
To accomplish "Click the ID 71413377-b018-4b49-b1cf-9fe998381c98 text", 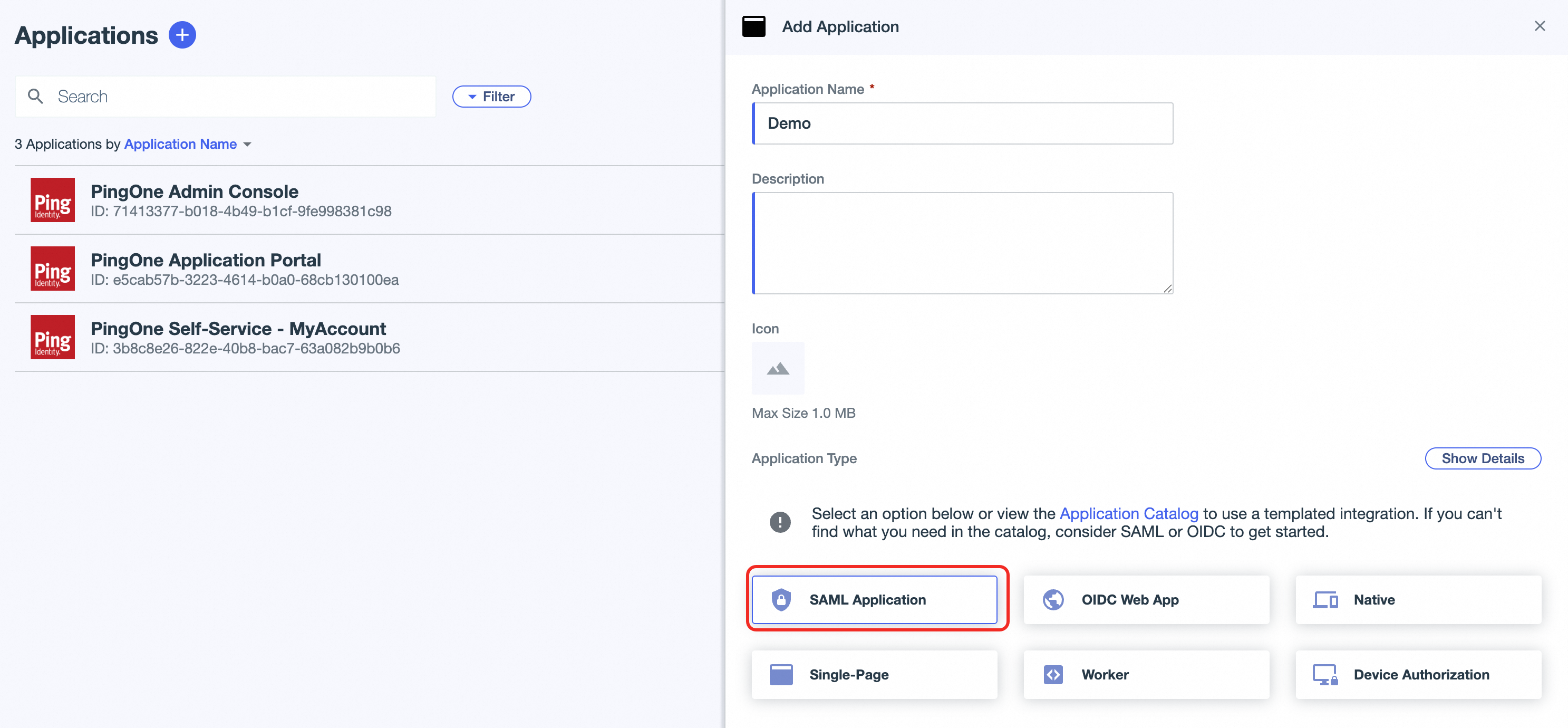I will [x=241, y=212].
